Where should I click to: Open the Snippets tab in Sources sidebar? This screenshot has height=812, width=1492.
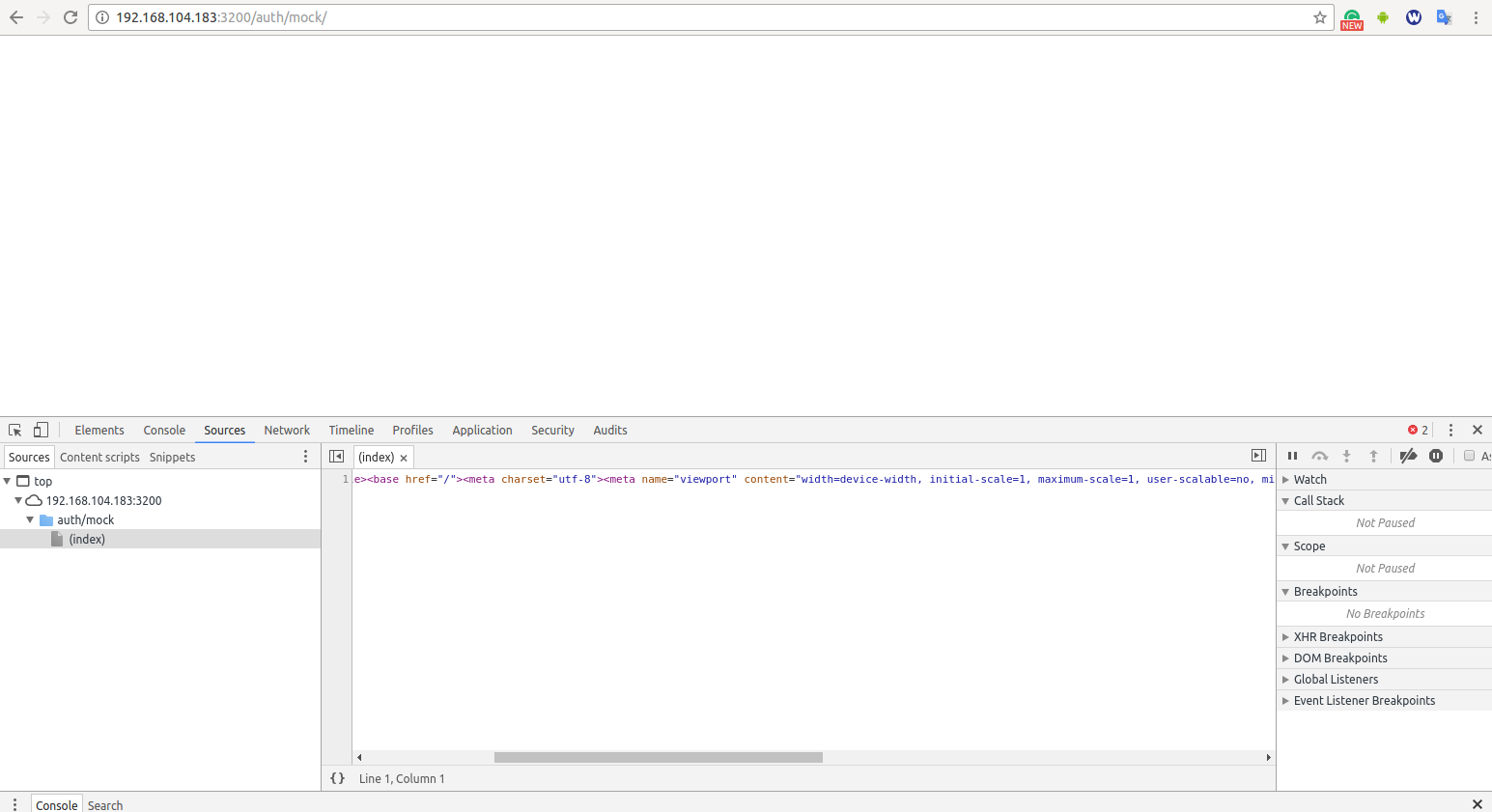(171, 456)
